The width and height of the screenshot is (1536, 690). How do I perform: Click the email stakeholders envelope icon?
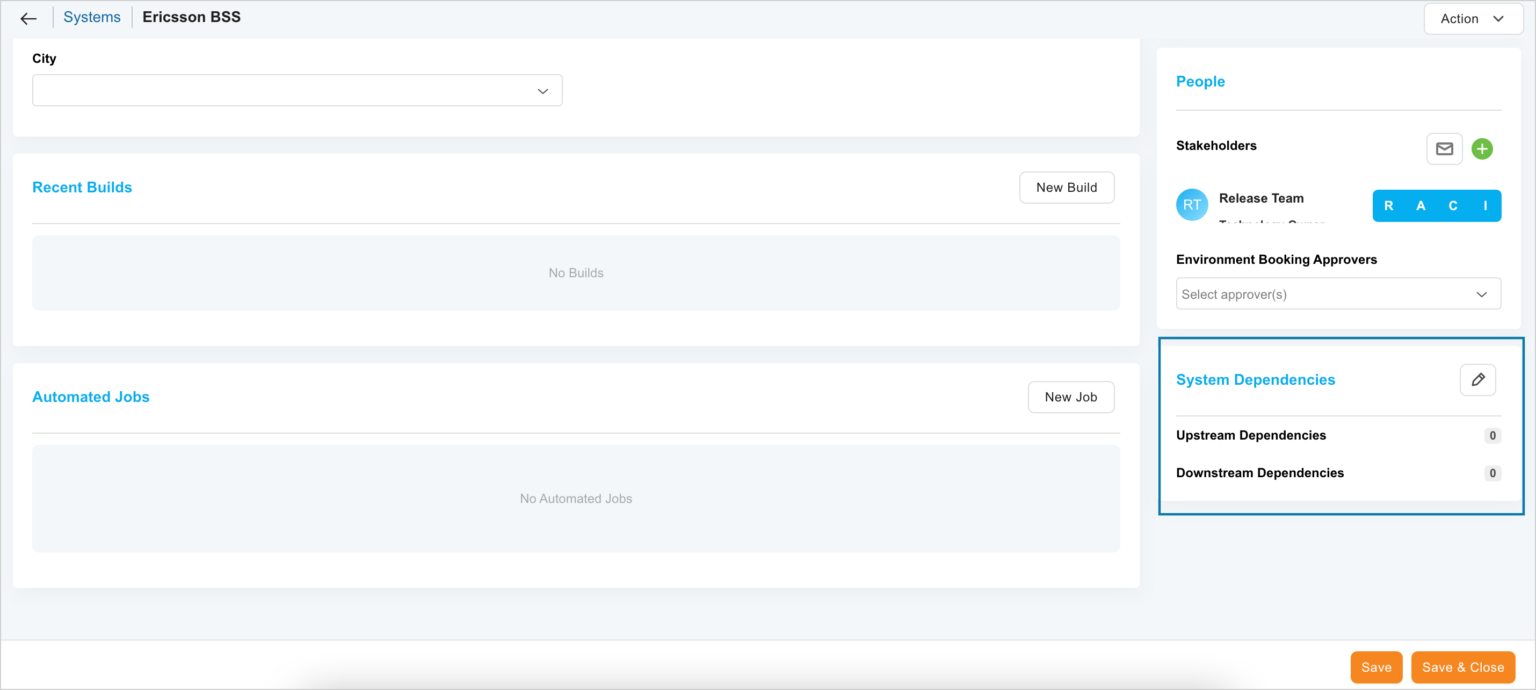pos(1444,149)
